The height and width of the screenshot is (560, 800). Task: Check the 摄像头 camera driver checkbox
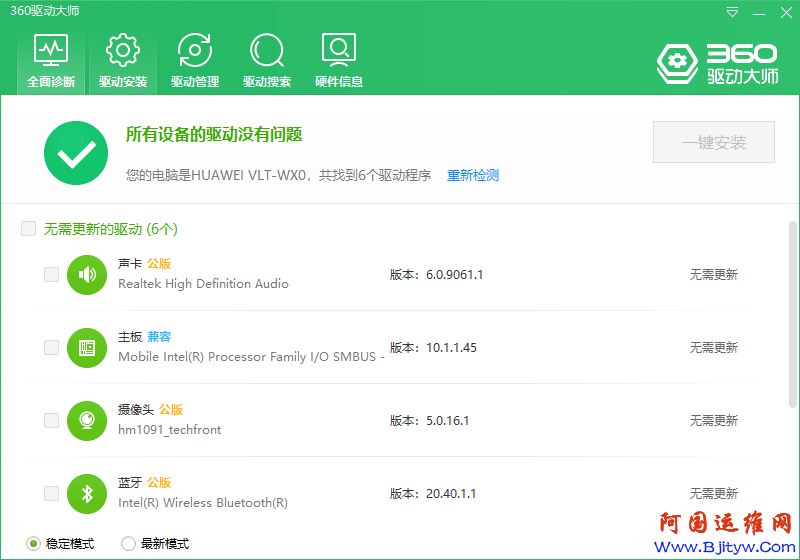[x=51, y=420]
